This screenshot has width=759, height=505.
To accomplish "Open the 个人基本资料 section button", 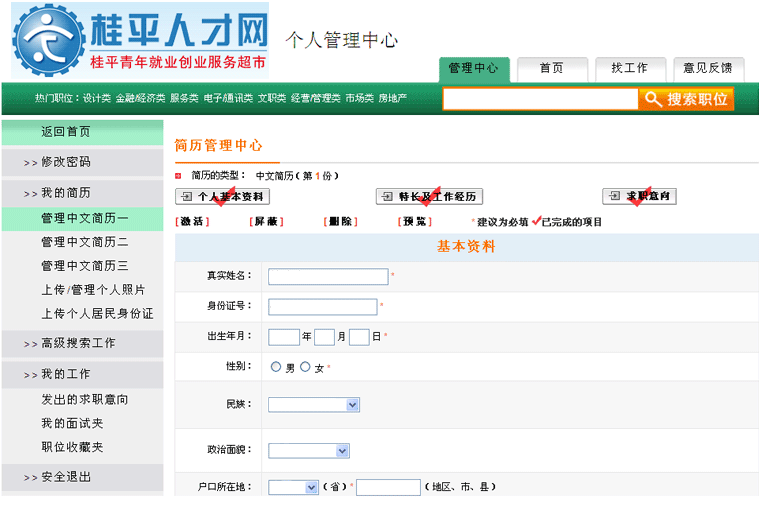I will [x=222, y=197].
